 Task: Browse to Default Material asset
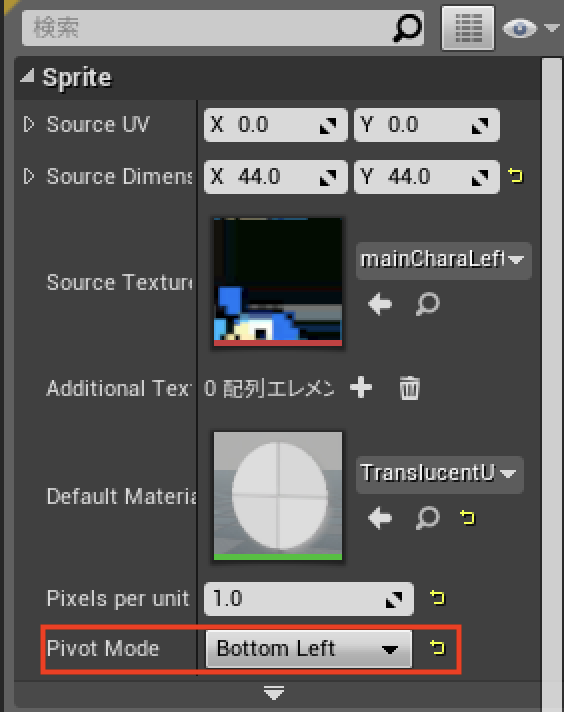click(427, 518)
